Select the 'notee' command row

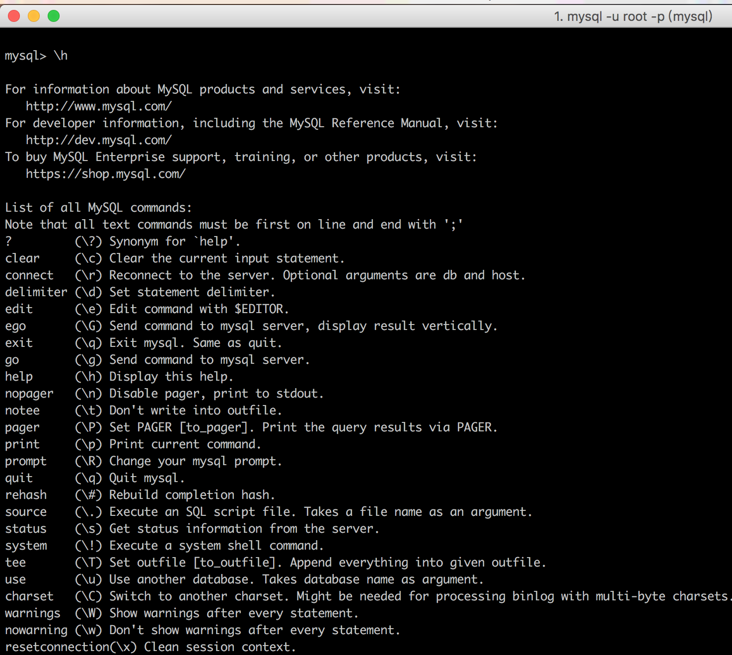[x=143, y=410]
